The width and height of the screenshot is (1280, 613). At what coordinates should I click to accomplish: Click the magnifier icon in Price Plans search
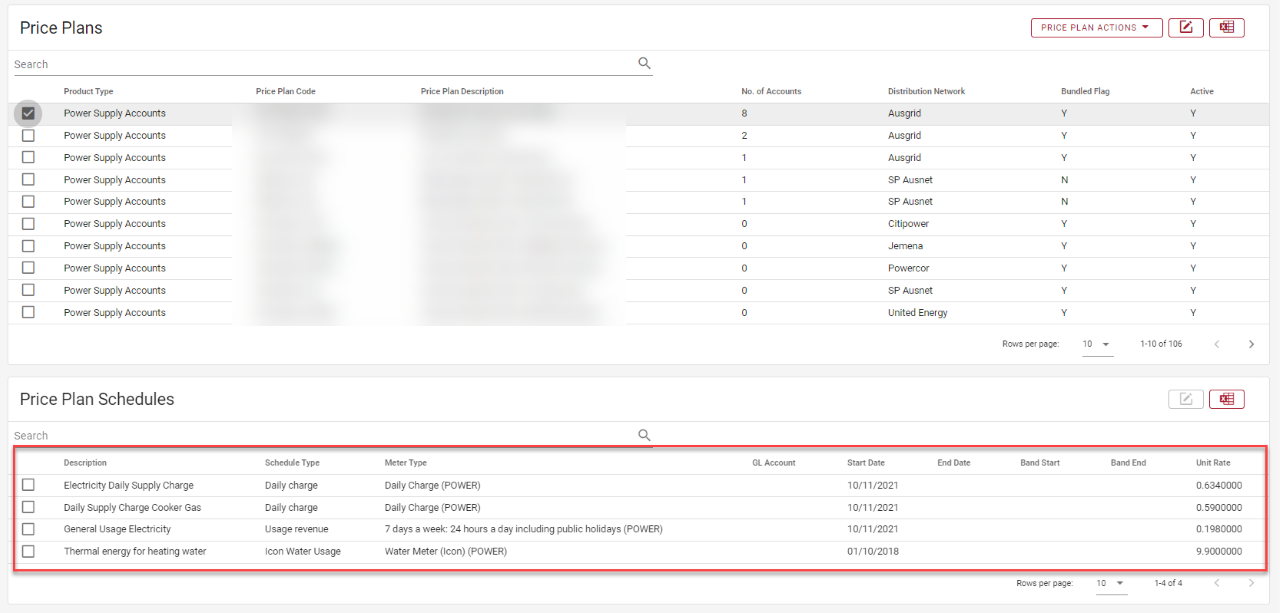pos(644,64)
